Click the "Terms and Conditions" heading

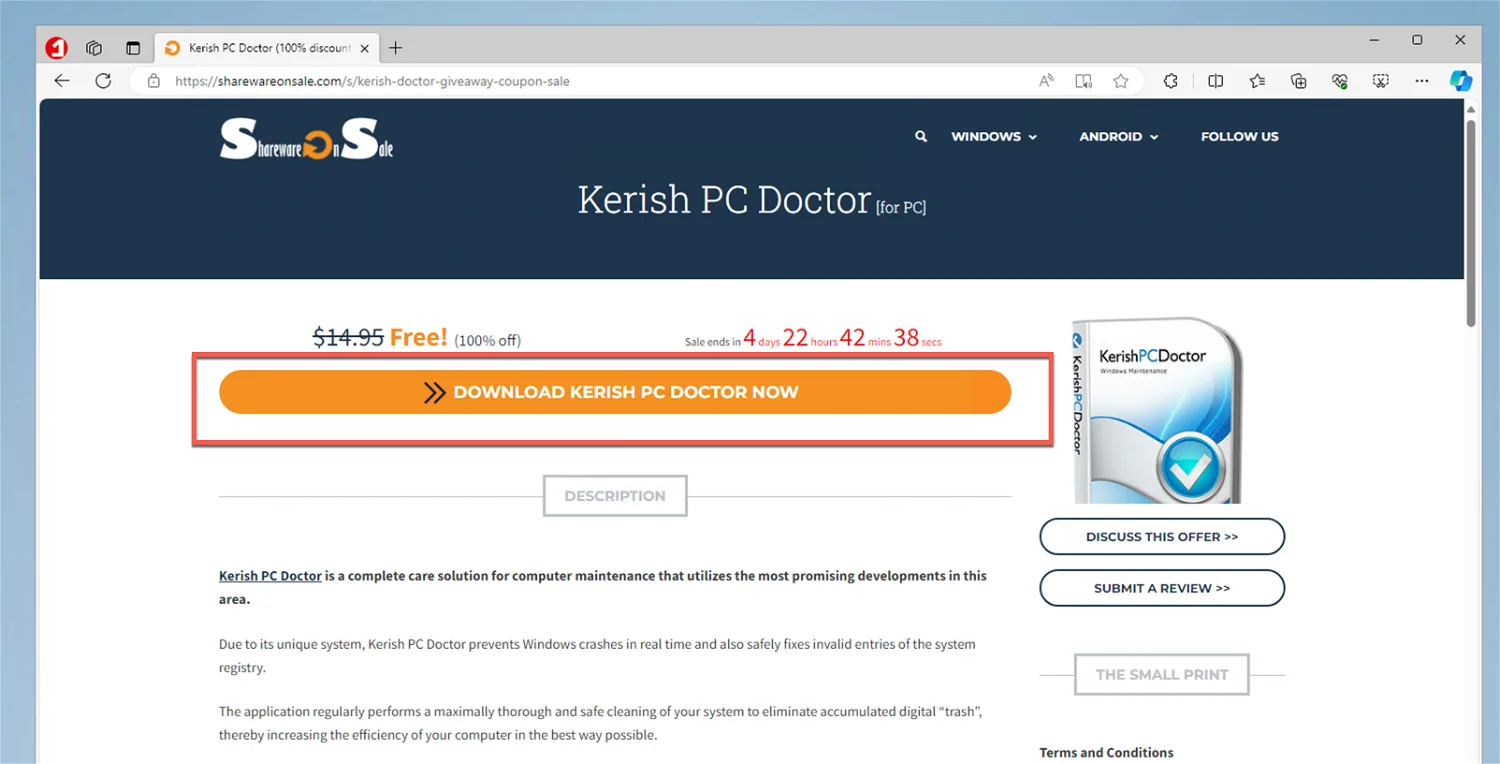coord(1106,753)
